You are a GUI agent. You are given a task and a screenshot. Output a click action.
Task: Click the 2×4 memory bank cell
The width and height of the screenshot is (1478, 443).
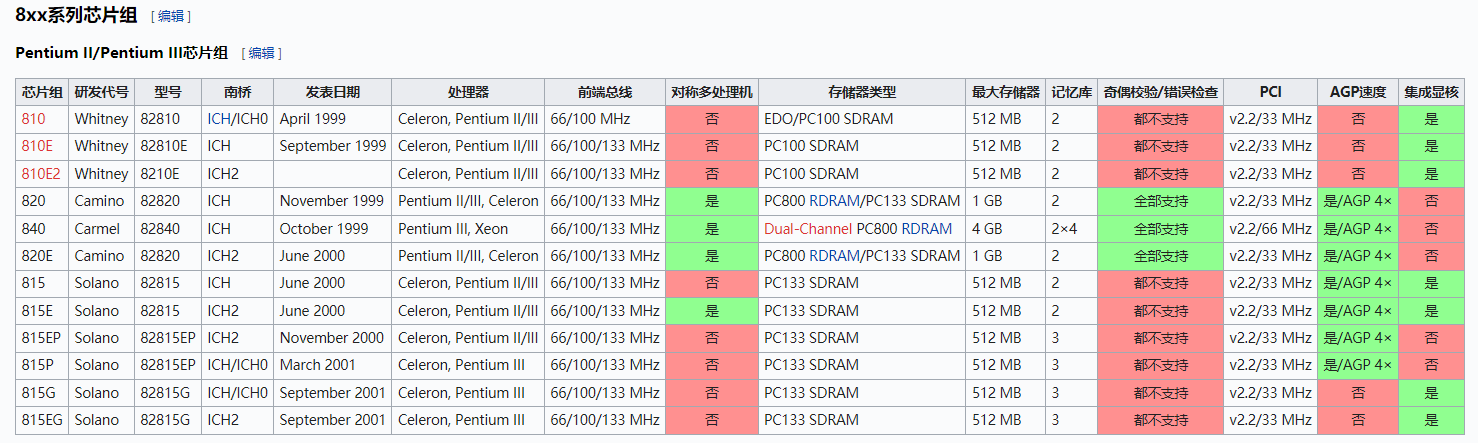1071,228
